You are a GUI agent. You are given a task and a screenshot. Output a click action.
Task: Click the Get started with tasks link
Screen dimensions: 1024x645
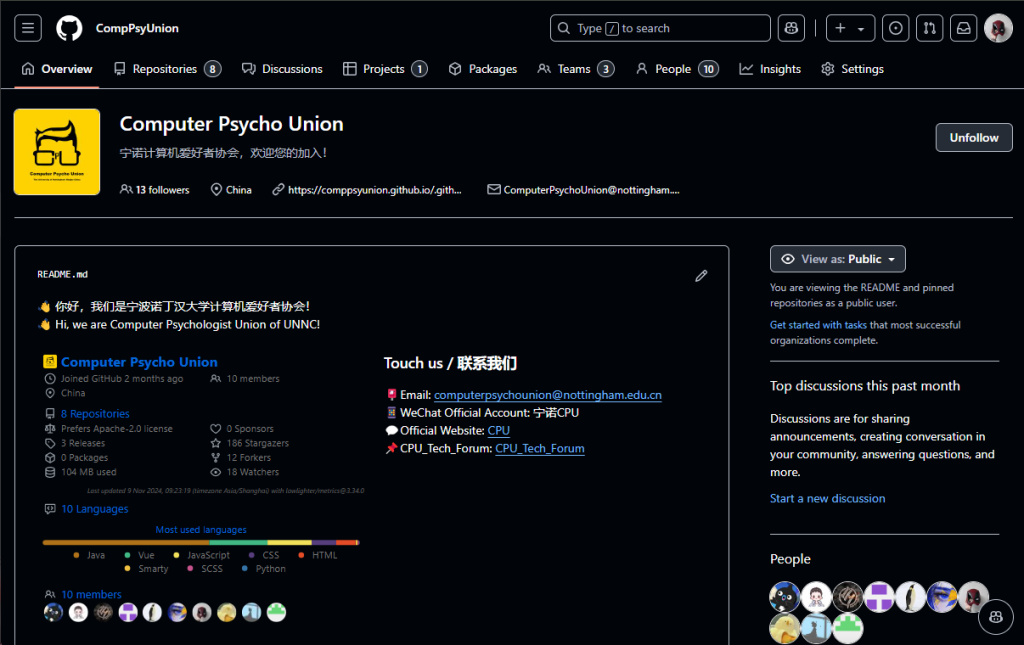tap(818, 324)
